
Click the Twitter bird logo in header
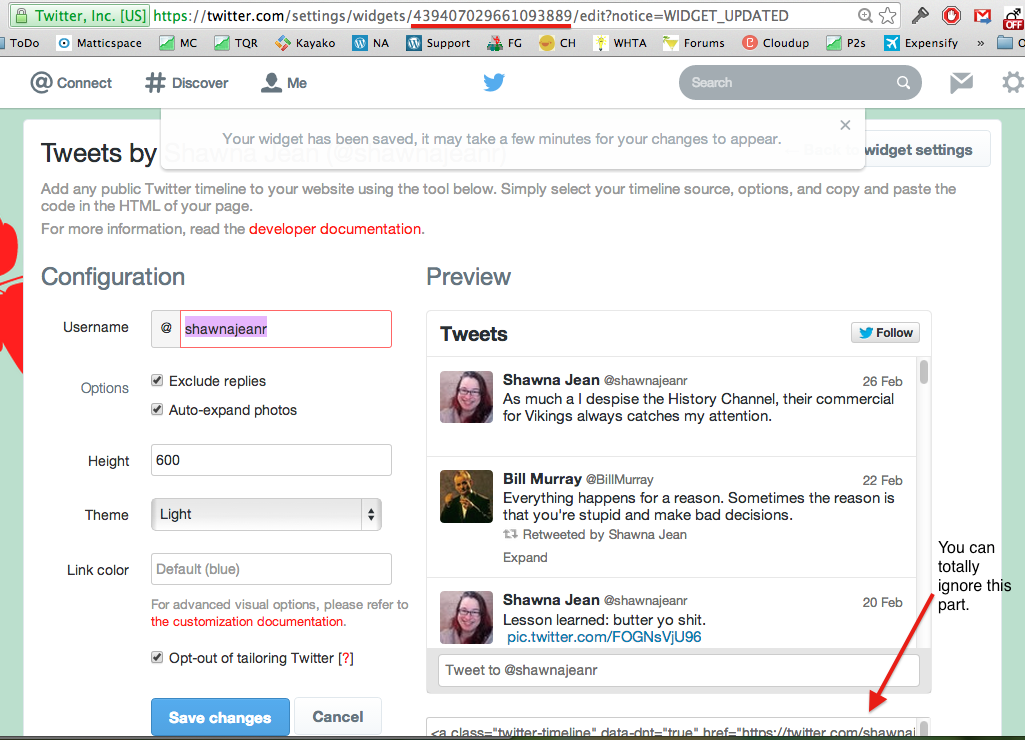coord(494,83)
